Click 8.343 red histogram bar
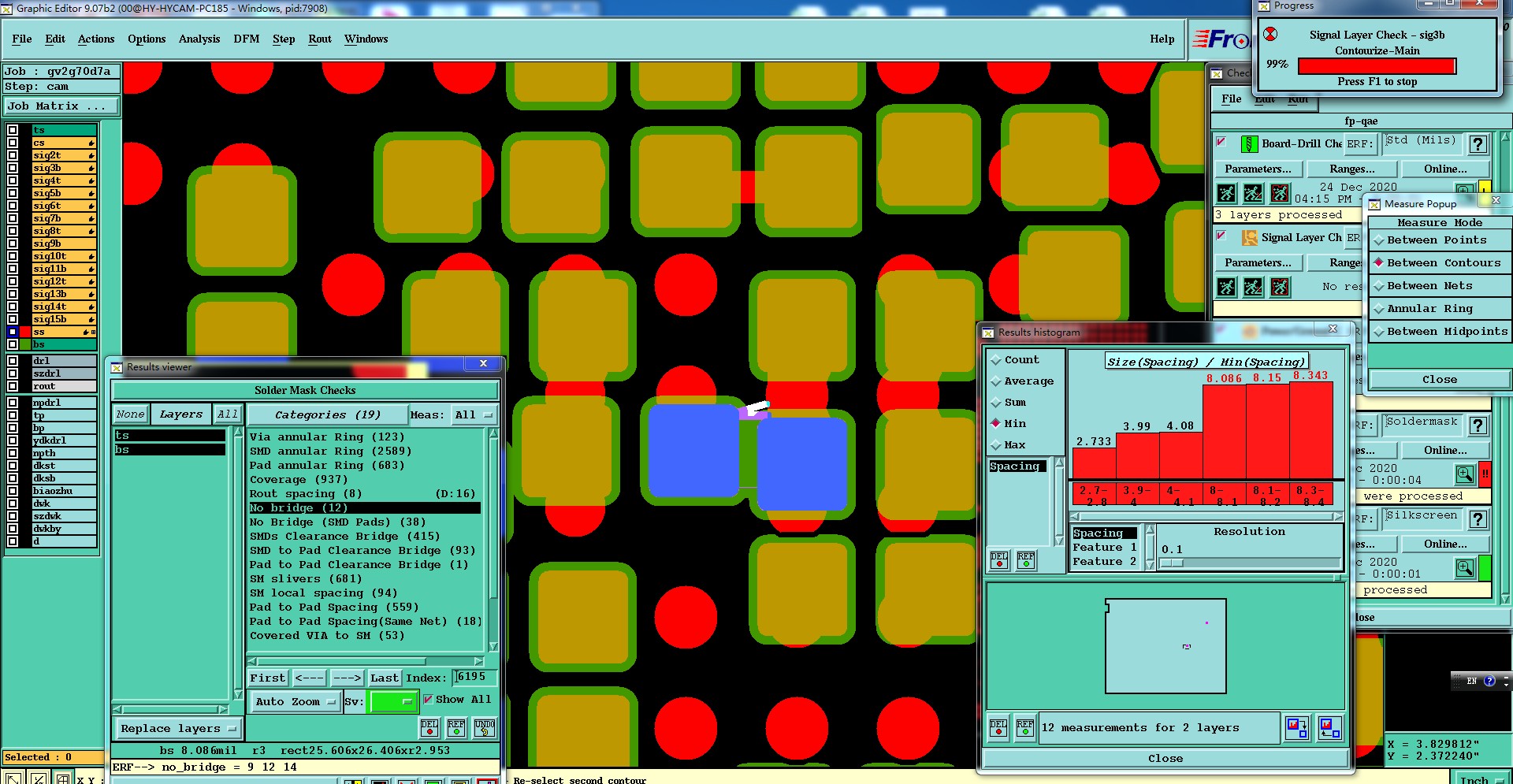Image resolution: width=1513 pixels, height=784 pixels. pyautogui.click(x=1310, y=430)
